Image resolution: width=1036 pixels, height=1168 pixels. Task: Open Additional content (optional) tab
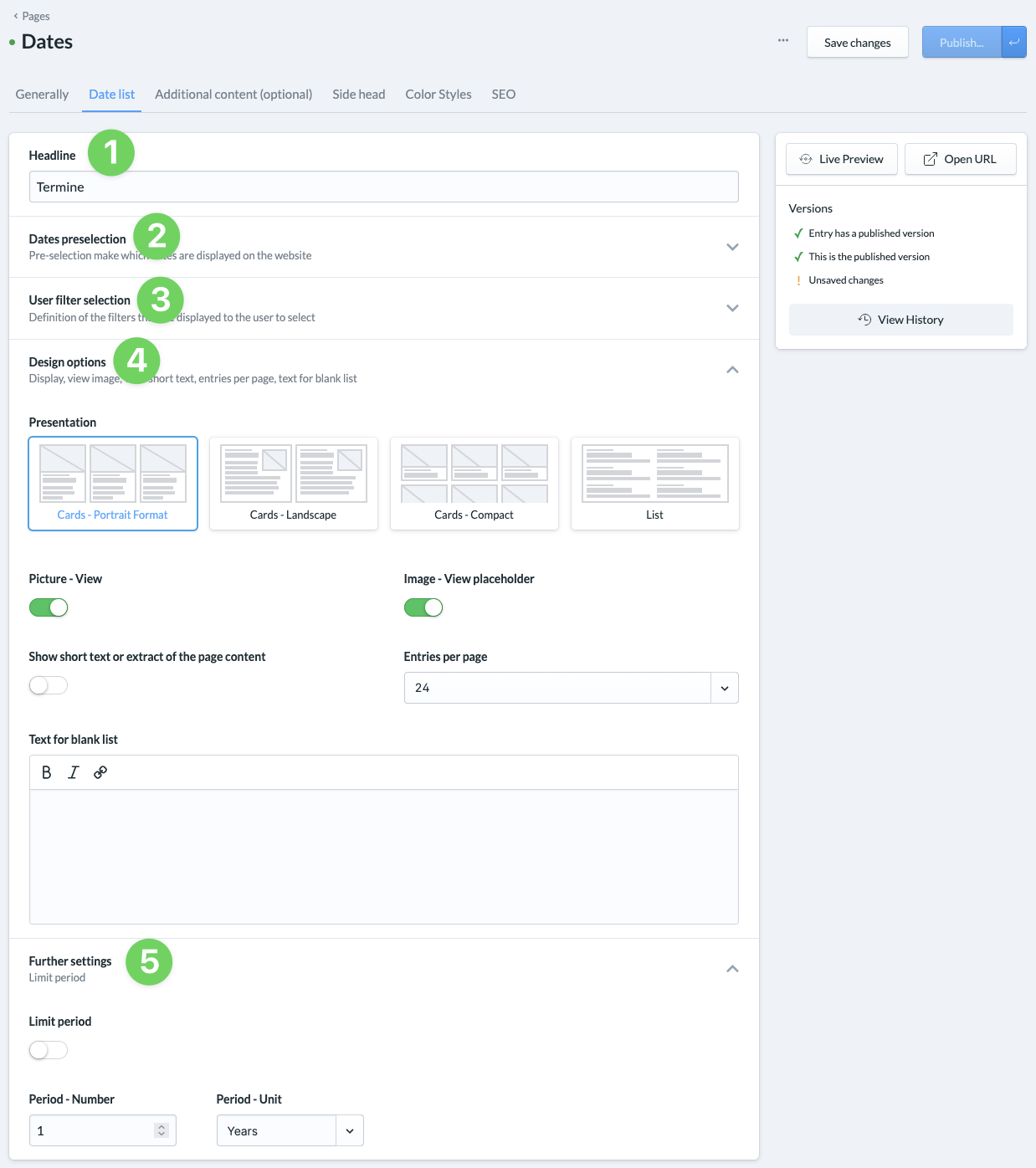pyautogui.click(x=233, y=95)
